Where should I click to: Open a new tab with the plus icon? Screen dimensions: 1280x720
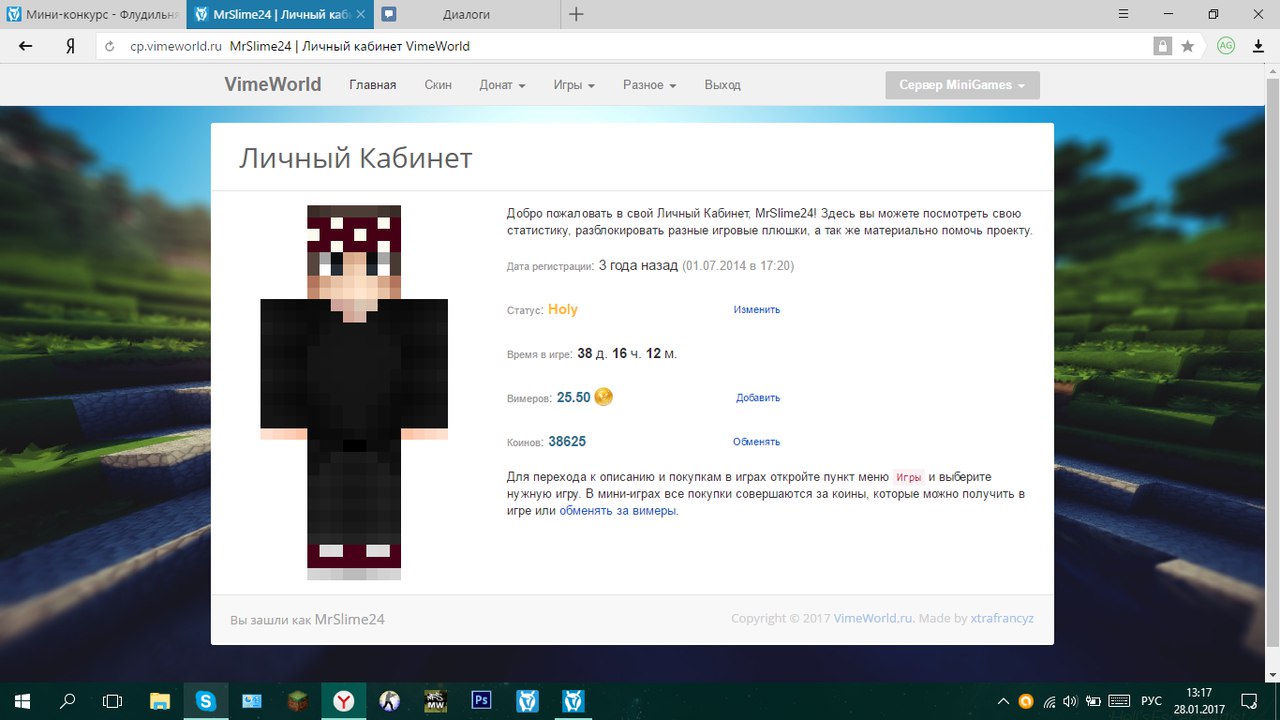tap(576, 14)
